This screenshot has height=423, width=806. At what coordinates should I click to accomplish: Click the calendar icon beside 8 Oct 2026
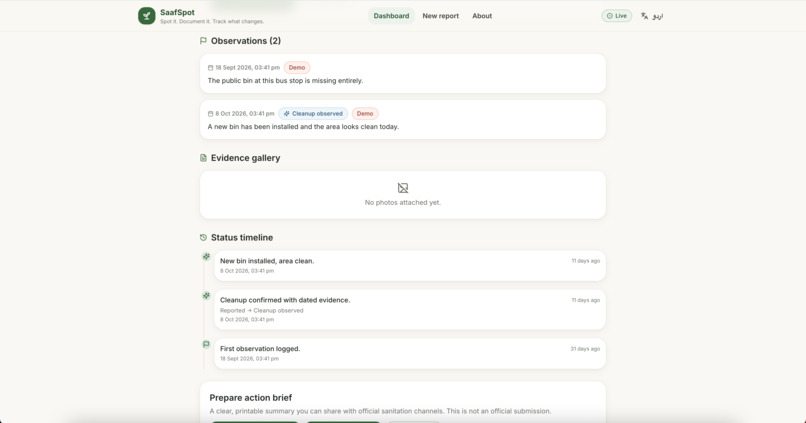click(210, 114)
